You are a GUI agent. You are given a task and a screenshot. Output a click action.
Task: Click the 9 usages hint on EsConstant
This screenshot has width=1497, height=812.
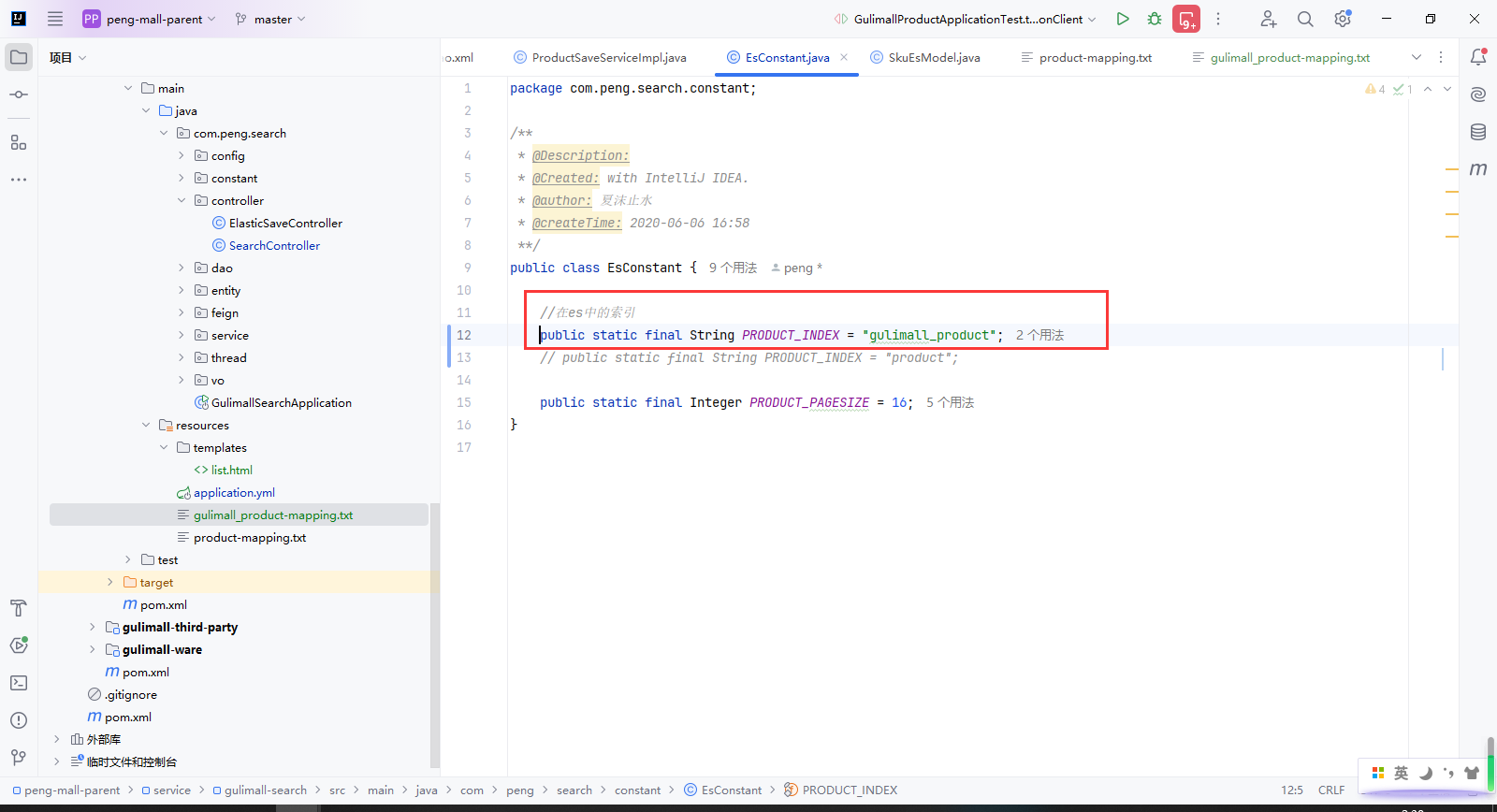(x=733, y=268)
